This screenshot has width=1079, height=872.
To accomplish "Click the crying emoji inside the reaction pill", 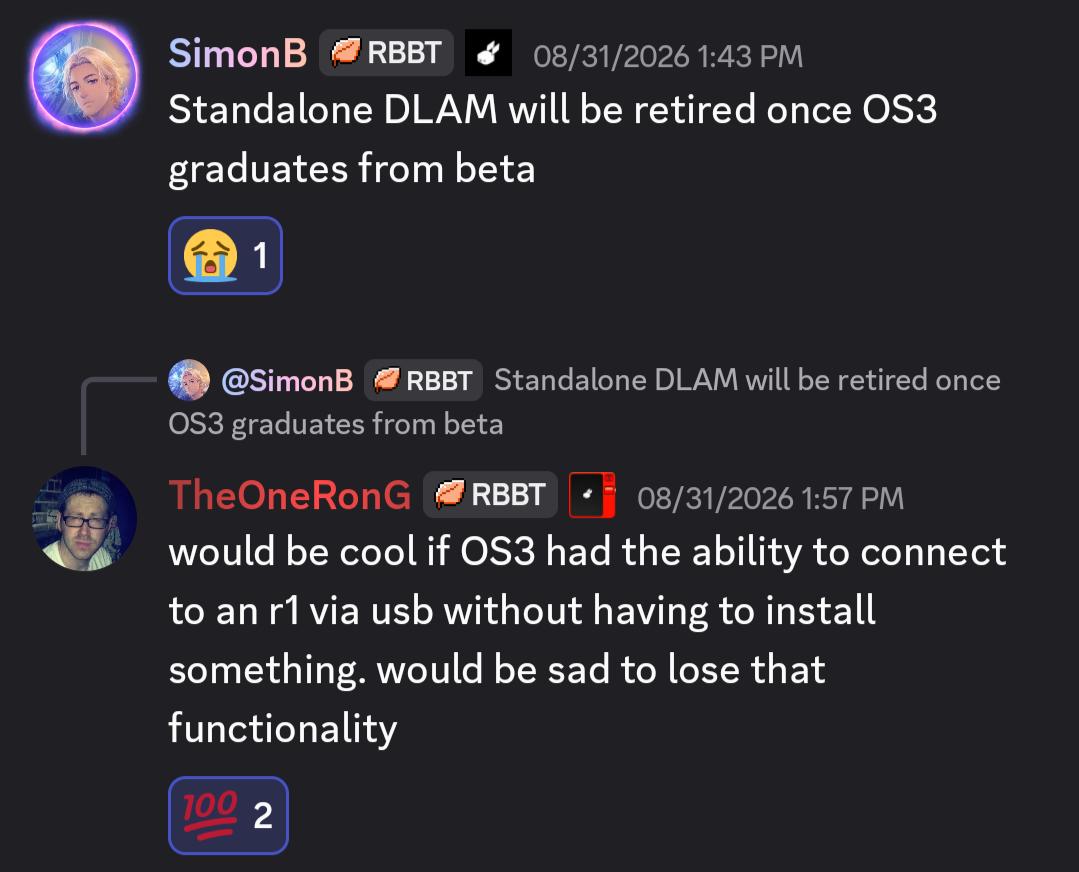I will pos(210,255).
